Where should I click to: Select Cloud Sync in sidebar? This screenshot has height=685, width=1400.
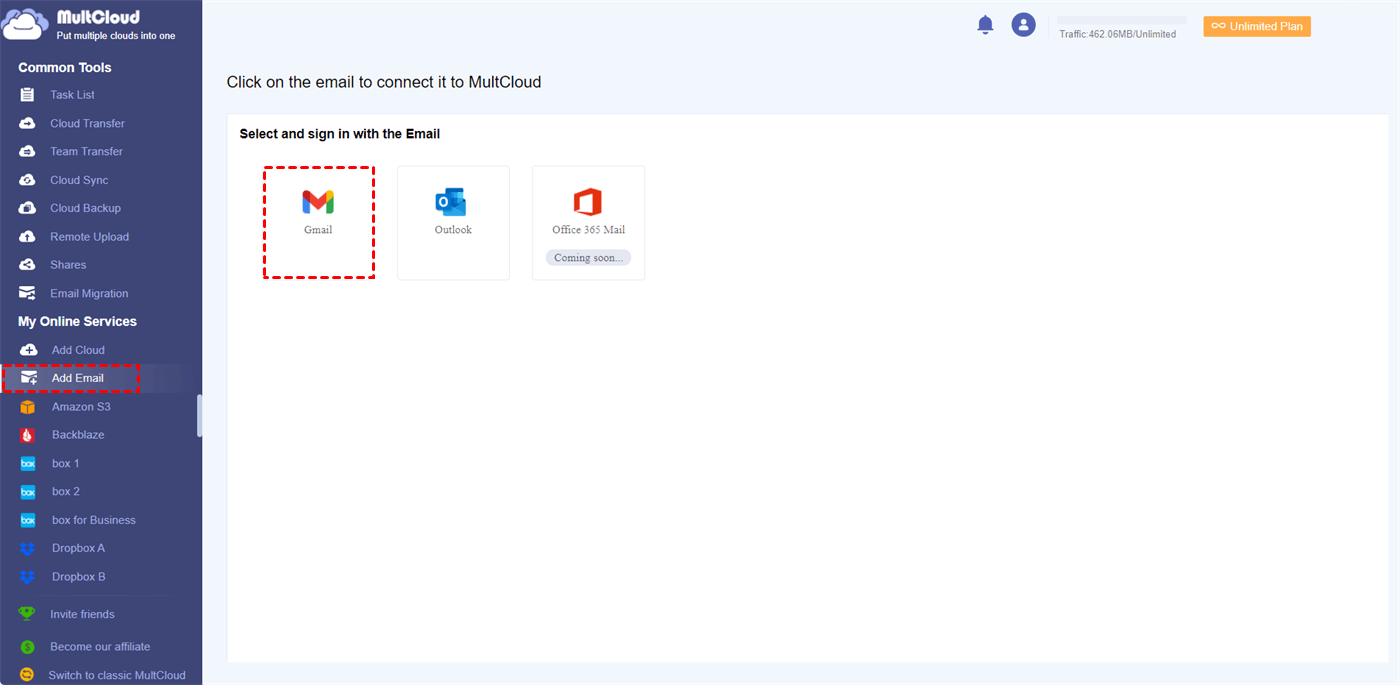(79, 180)
